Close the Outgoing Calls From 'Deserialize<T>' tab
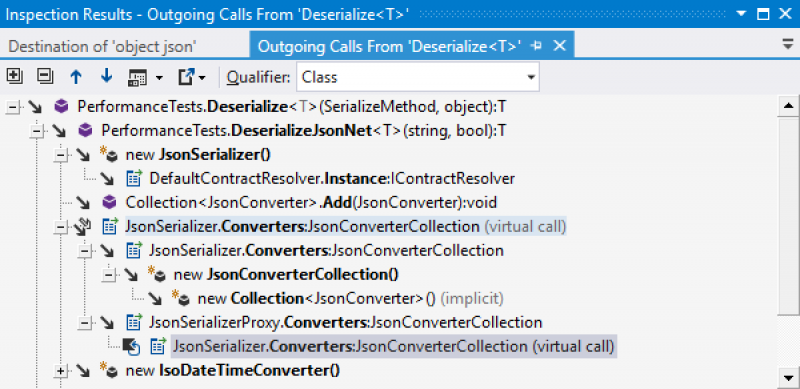 pyautogui.click(x=560, y=46)
